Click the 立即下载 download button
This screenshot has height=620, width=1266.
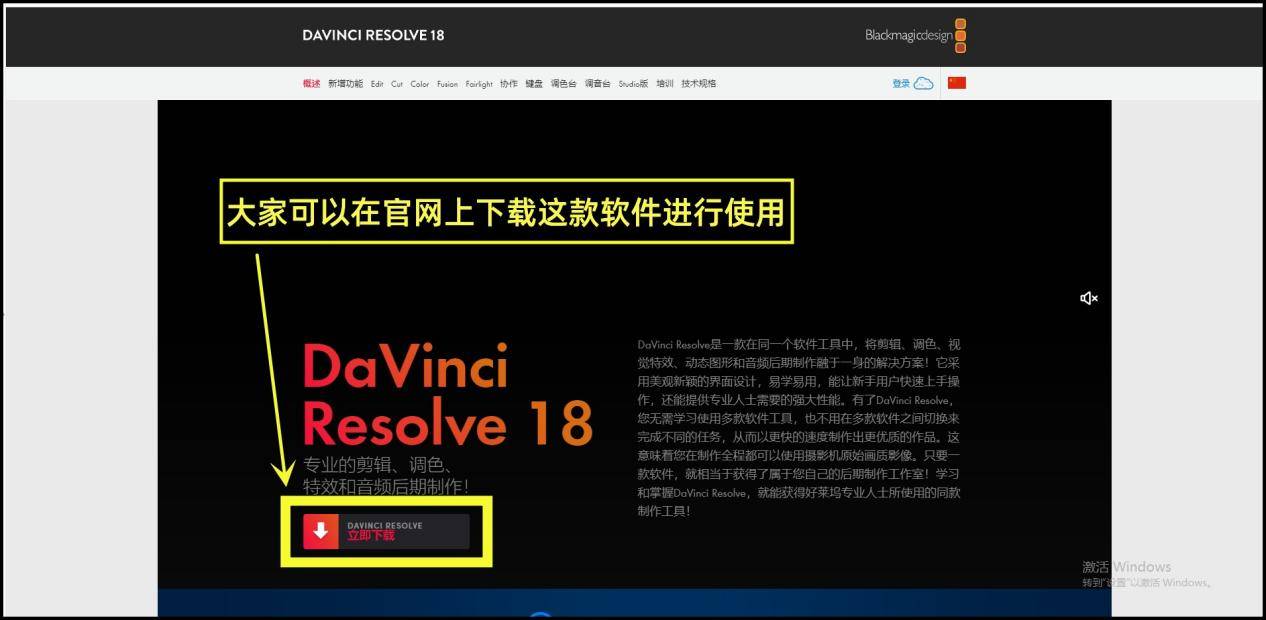386,531
